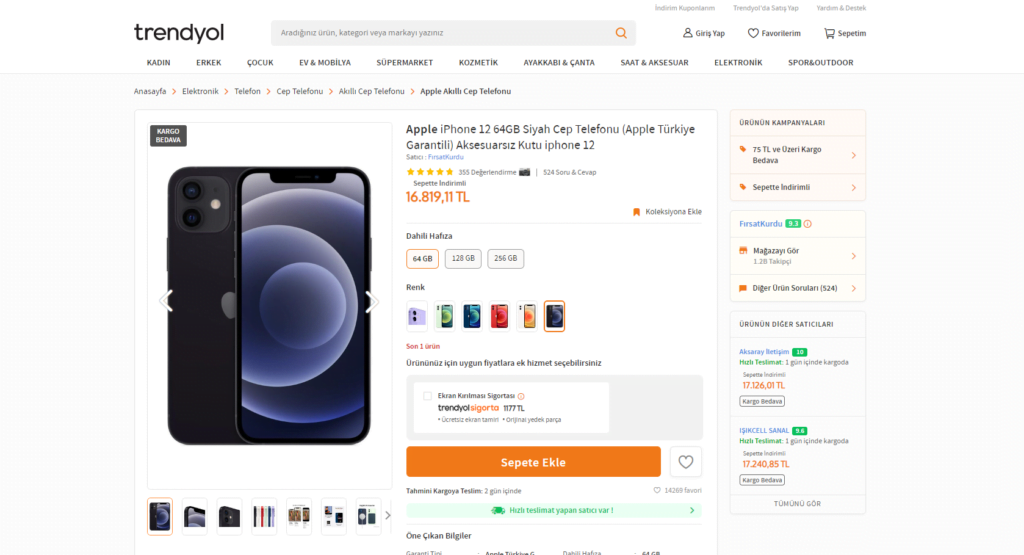Click the Giriş Yap user icon

tap(687, 33)
